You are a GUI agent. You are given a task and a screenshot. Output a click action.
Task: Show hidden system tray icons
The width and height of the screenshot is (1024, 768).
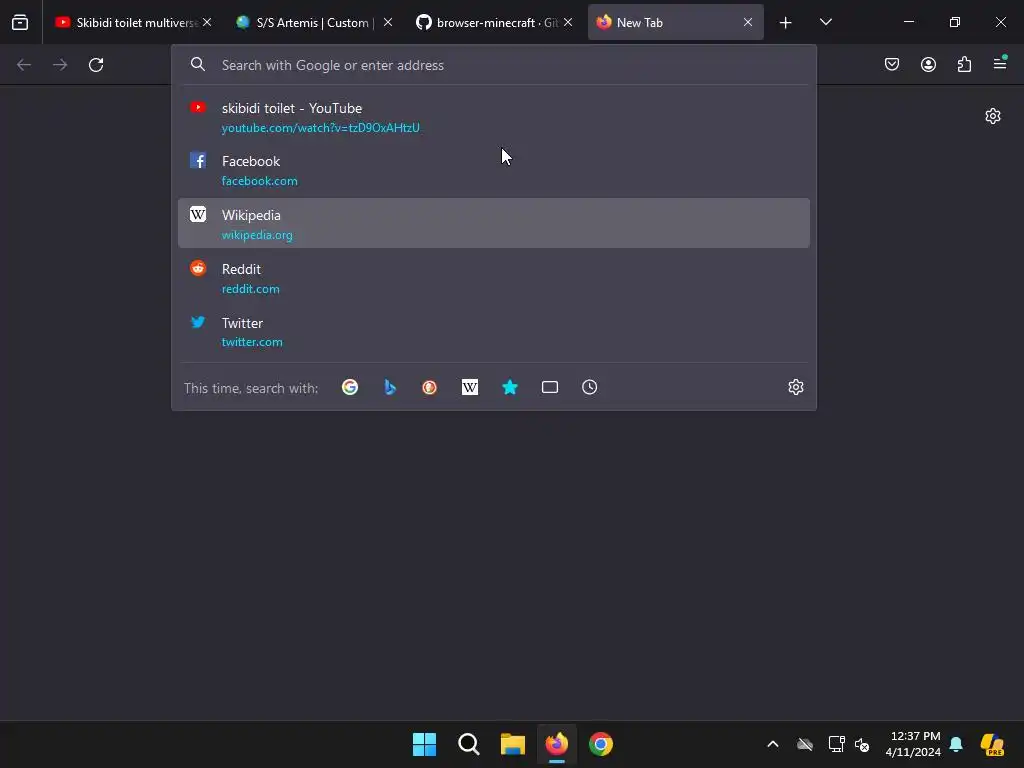773,744
